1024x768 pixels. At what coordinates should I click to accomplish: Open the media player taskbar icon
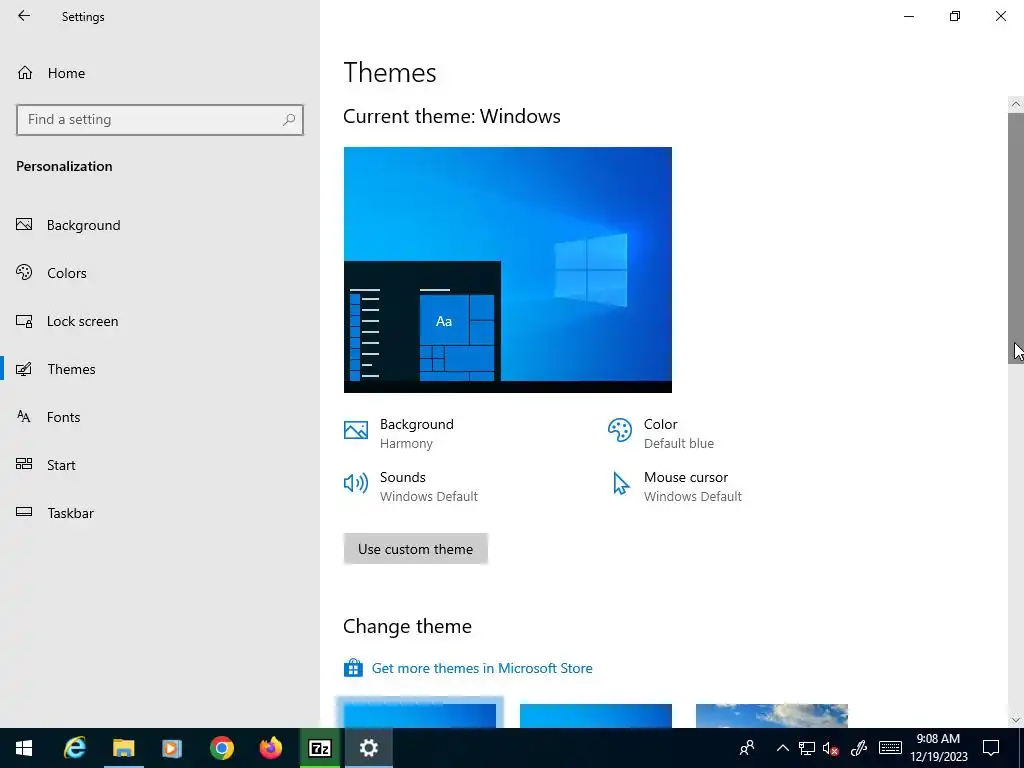(x=172, y=748)
